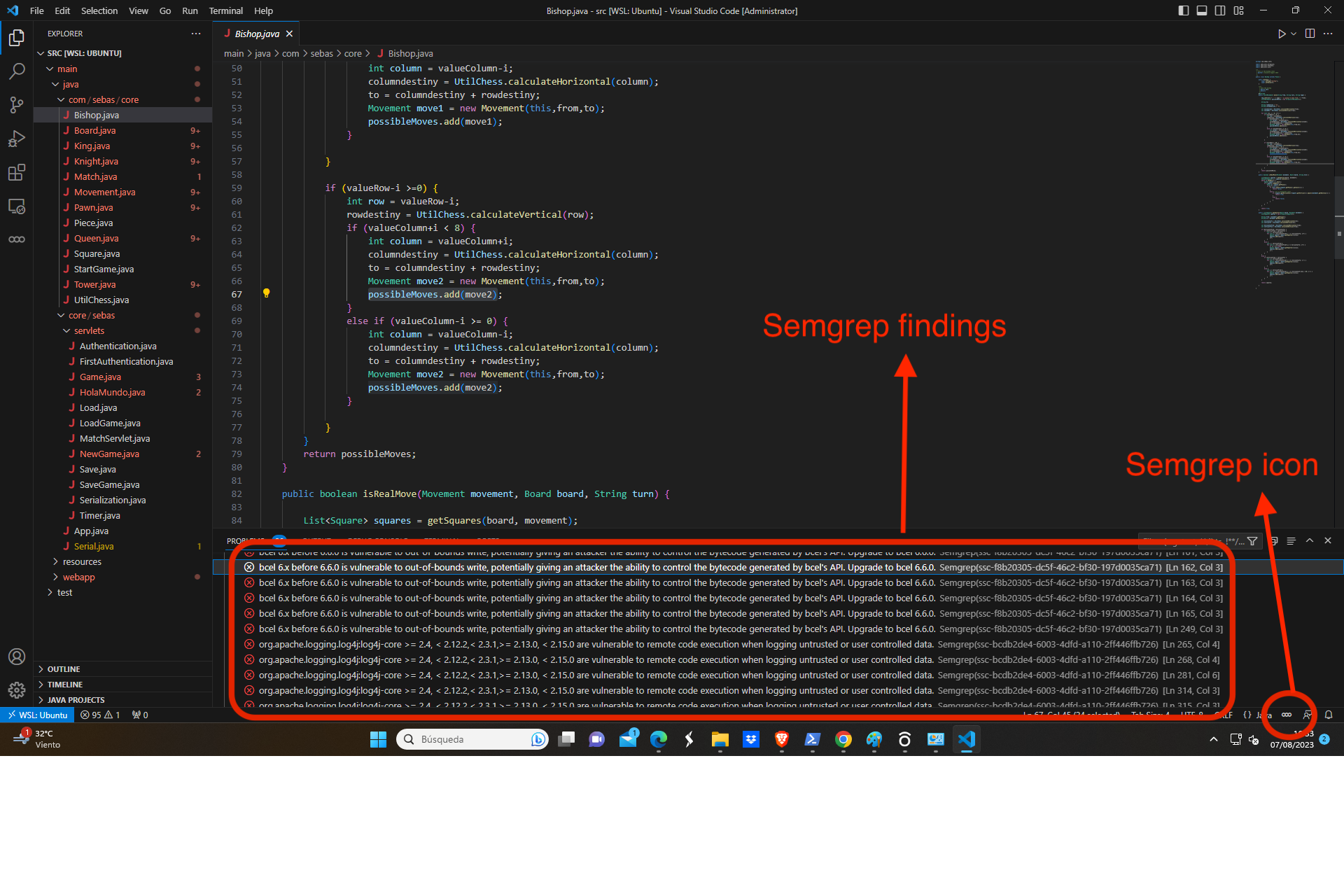Screen dimensions: 1344x896
Task: Open the Source Control view
Action: tap(17, 105)
